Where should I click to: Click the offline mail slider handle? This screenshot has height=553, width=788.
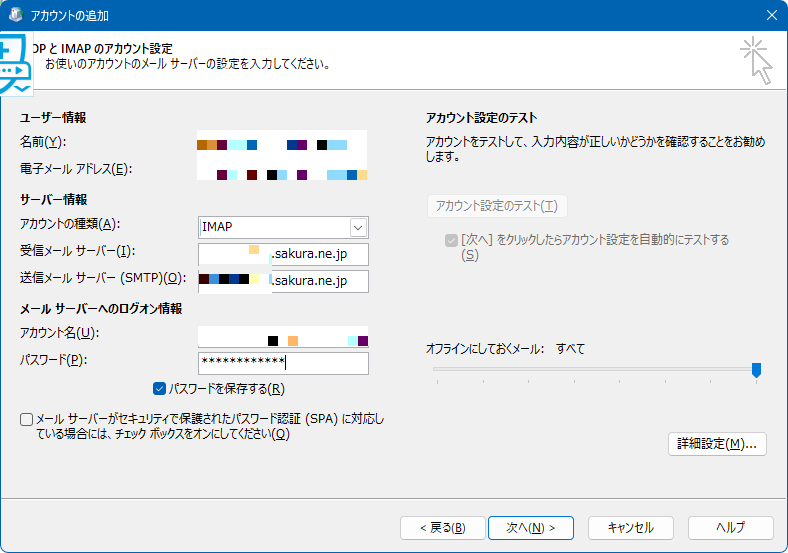click(x=756, y=370)
